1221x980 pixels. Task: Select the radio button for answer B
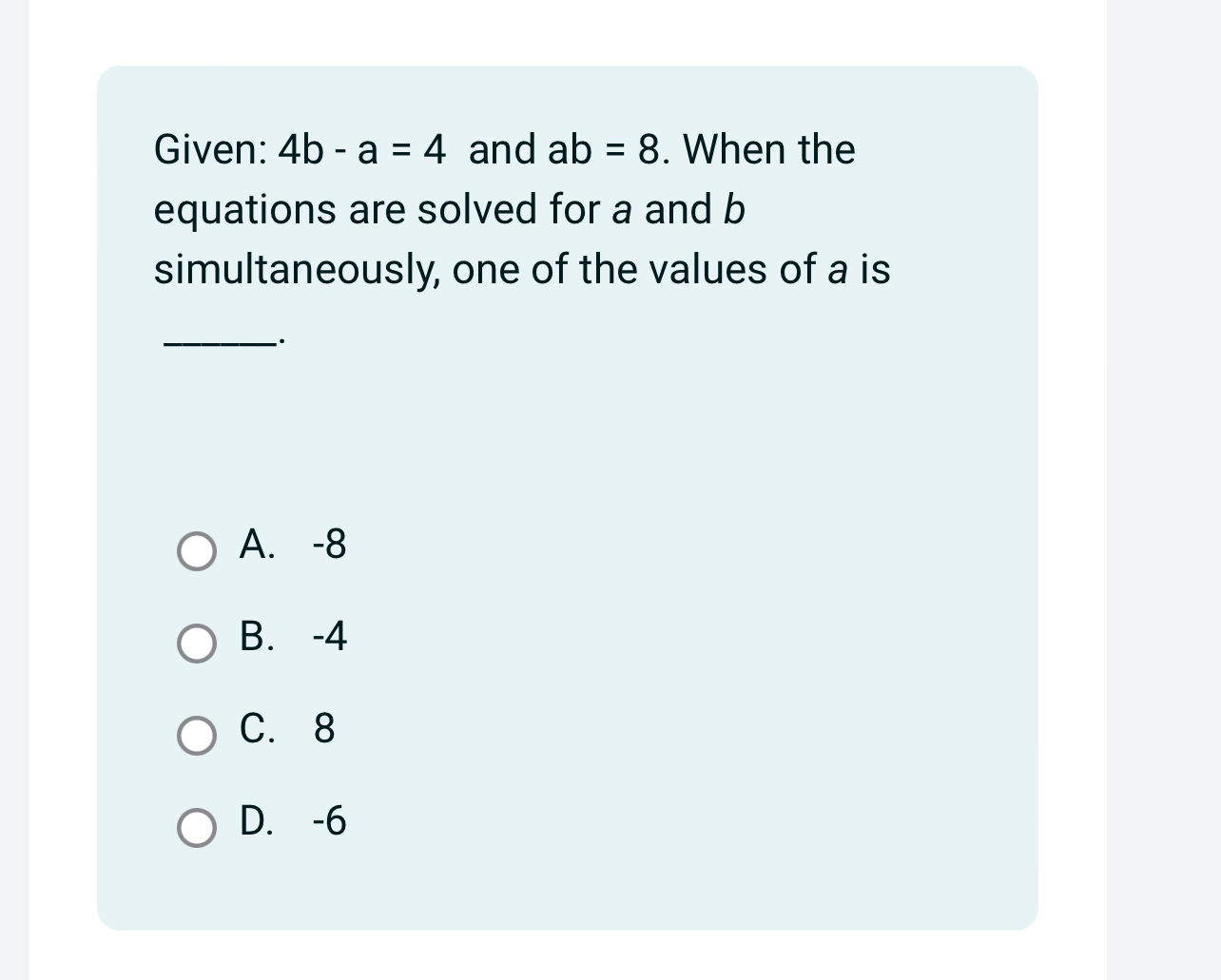click(x=198, y=644)
